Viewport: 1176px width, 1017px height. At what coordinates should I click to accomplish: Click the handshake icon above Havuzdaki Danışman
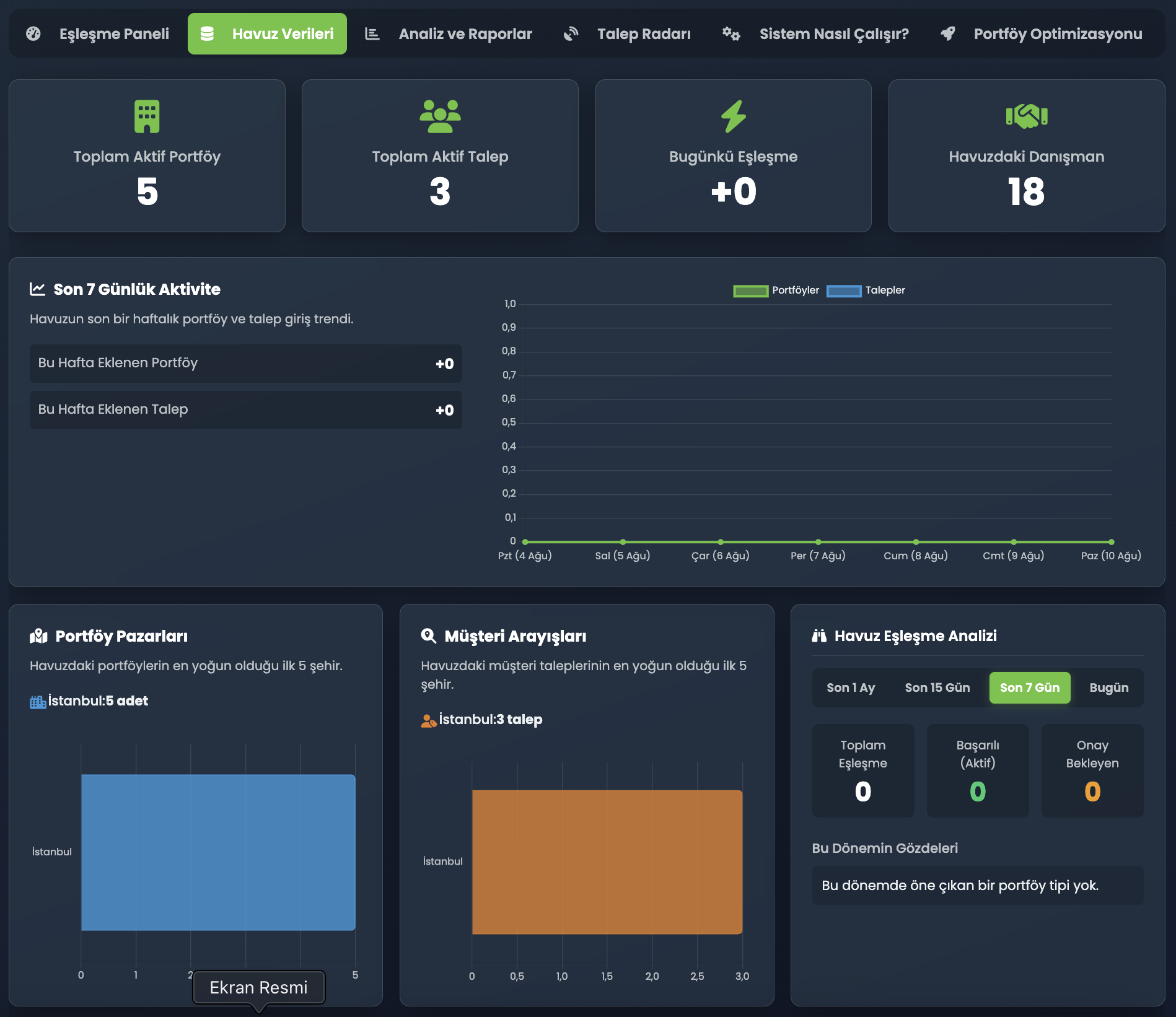(x=1026, y=116)
